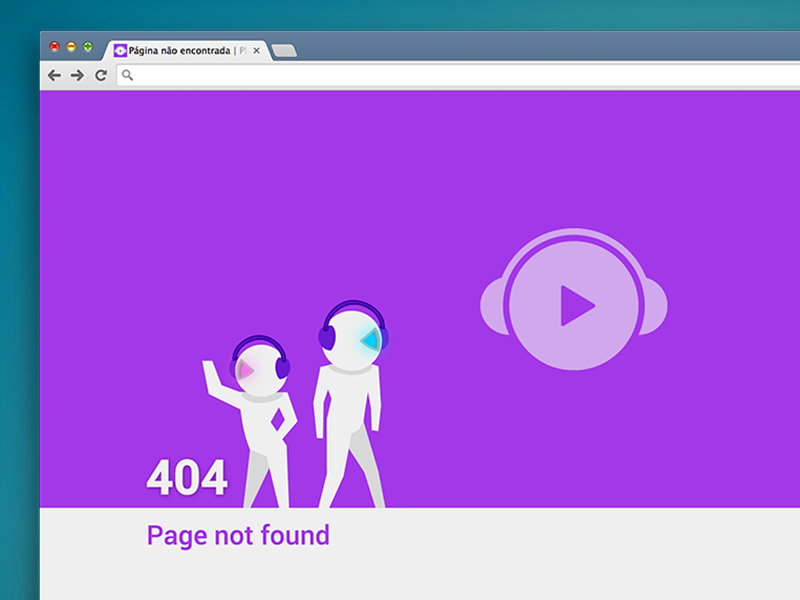Select the 'Página não encontrada' tab
800x600 pixels.
[186, 51]
